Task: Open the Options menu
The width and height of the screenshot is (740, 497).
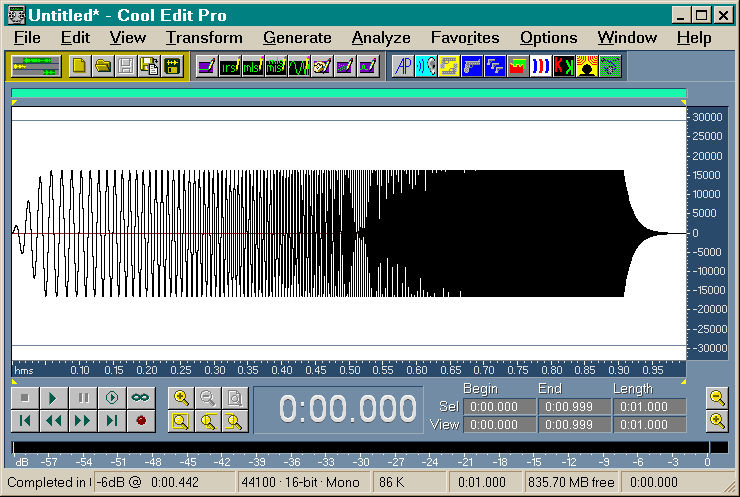Action: [548, 38]
